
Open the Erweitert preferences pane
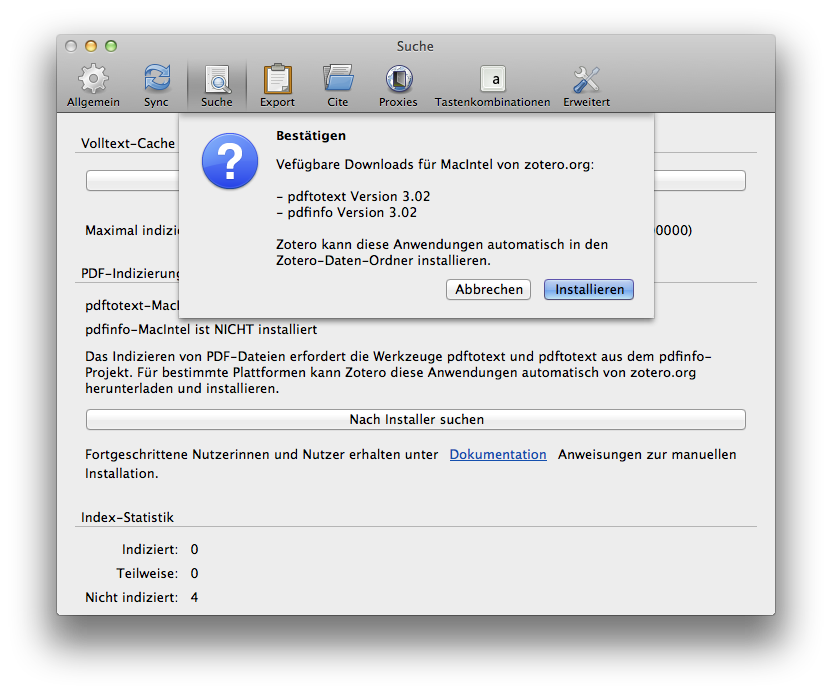(586, 85)
